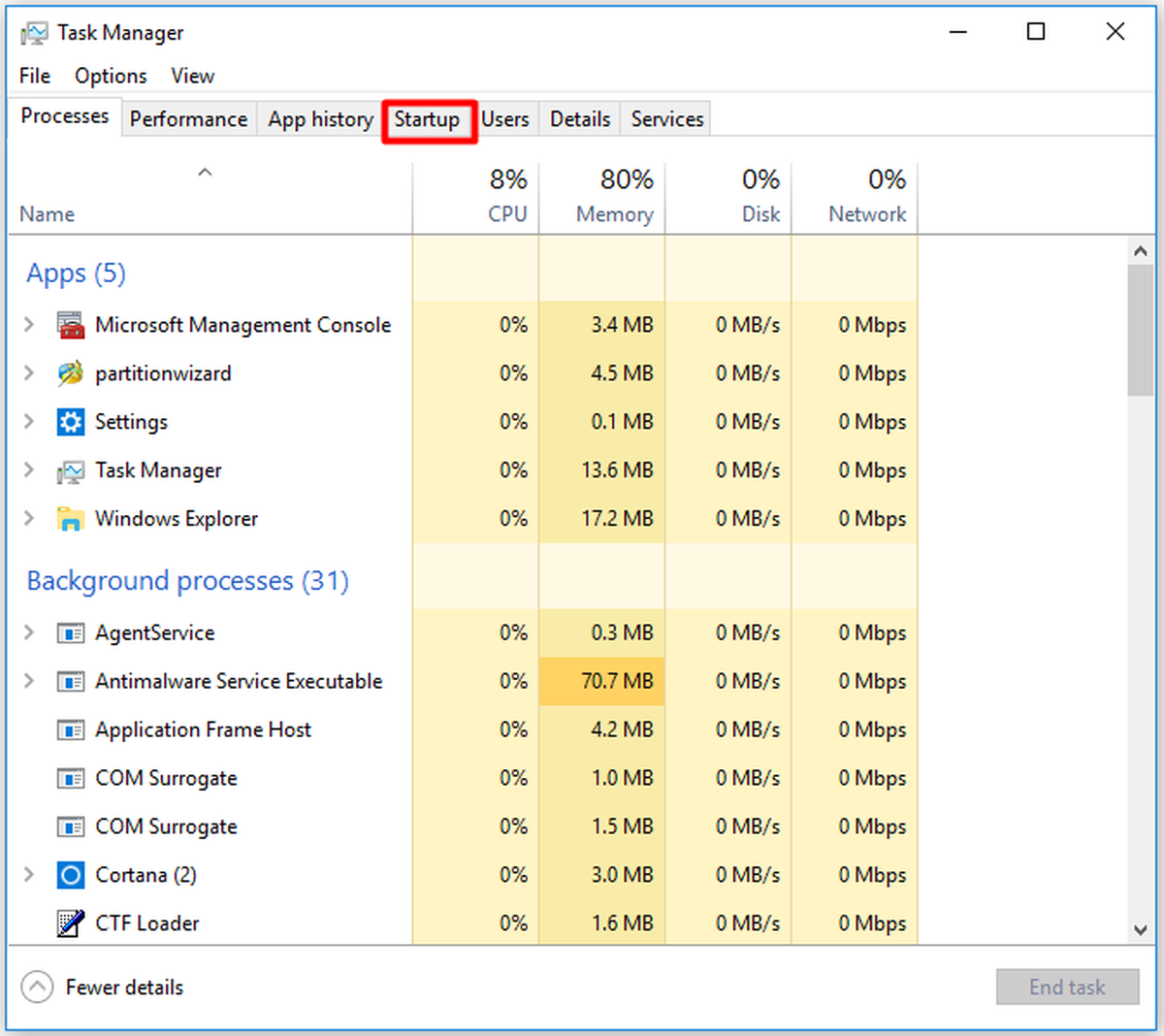The width and height of the screenshot is (1164, 1036).
Task: Click the Apps (5) group heading
Action: tap(76, 274)
